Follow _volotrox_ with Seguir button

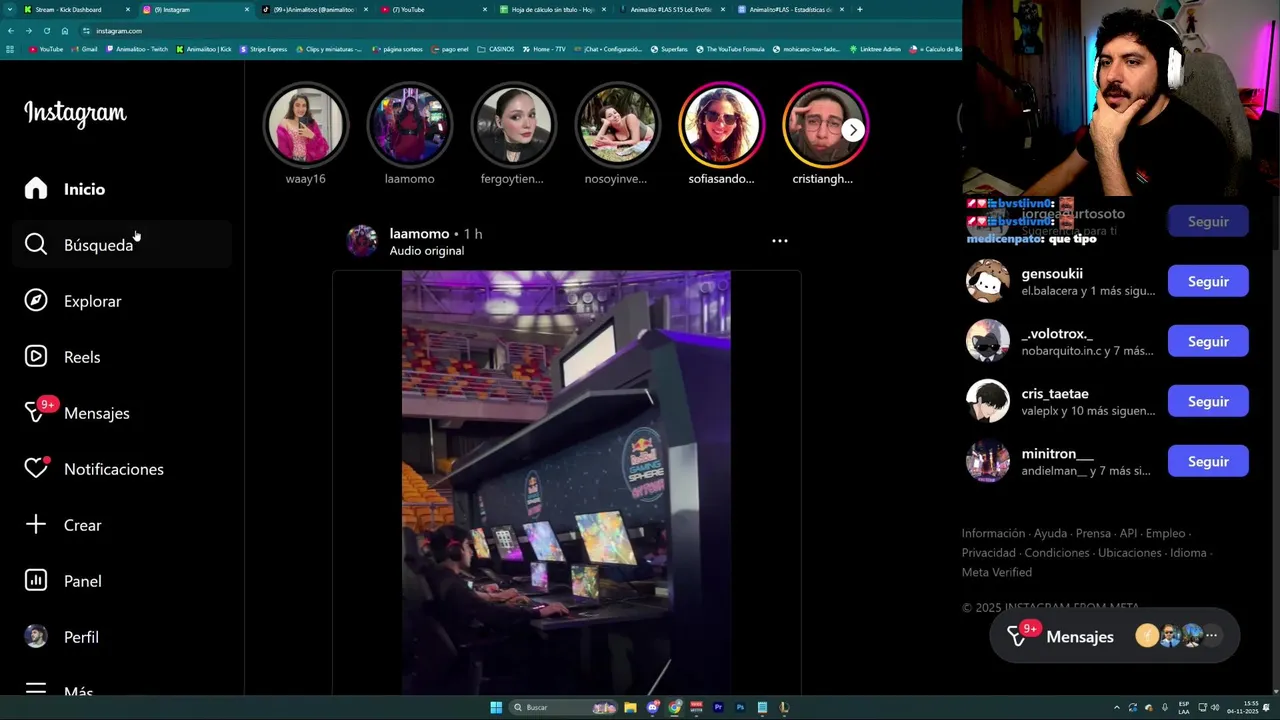1208,341
